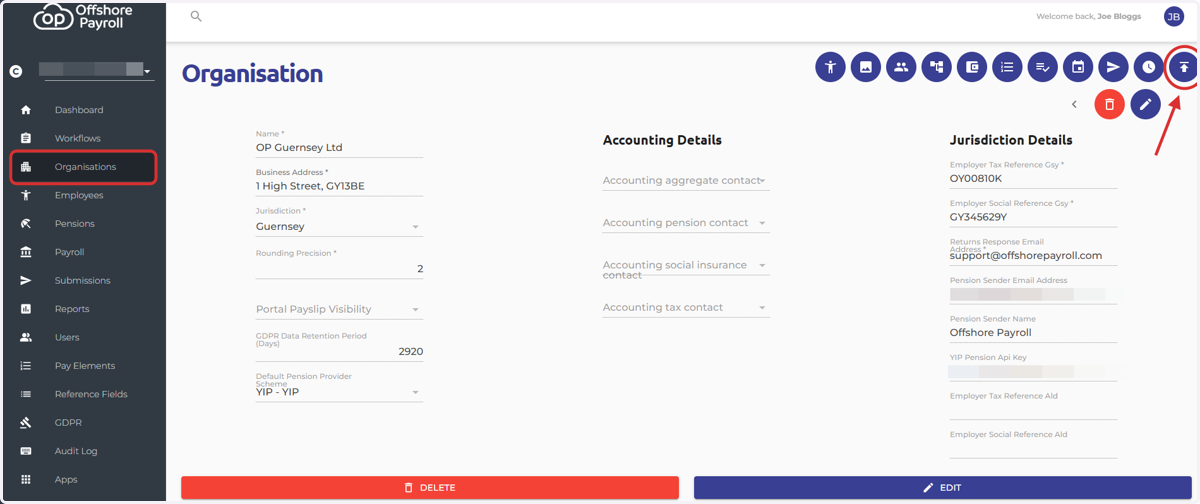
Task: Open Submissions menu item
Action: [82, 281]
